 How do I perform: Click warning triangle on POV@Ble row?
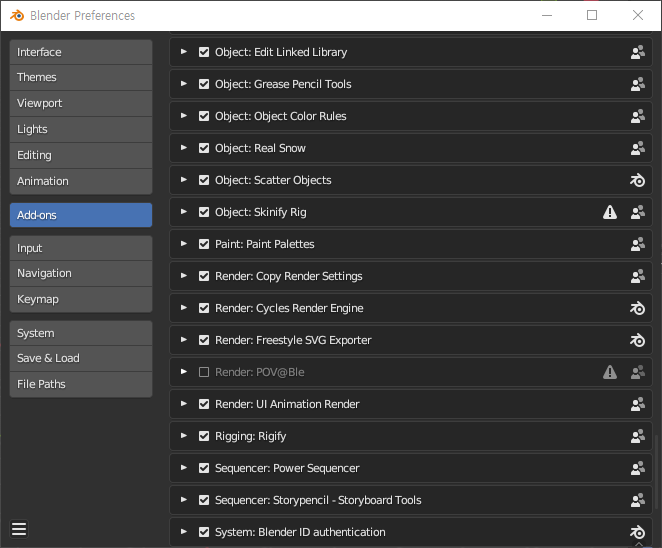pos(610,372)
